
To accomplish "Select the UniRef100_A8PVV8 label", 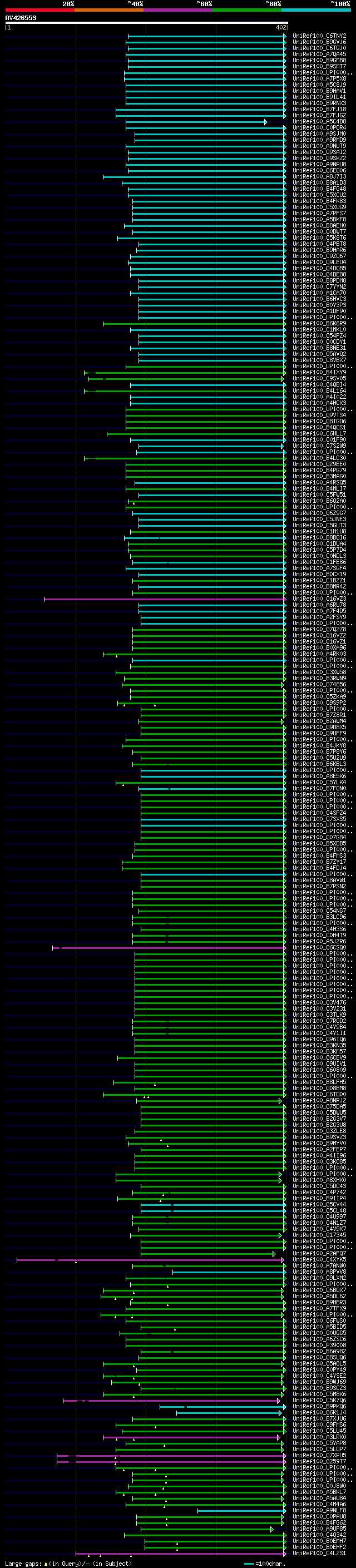I will (319, 1272).
